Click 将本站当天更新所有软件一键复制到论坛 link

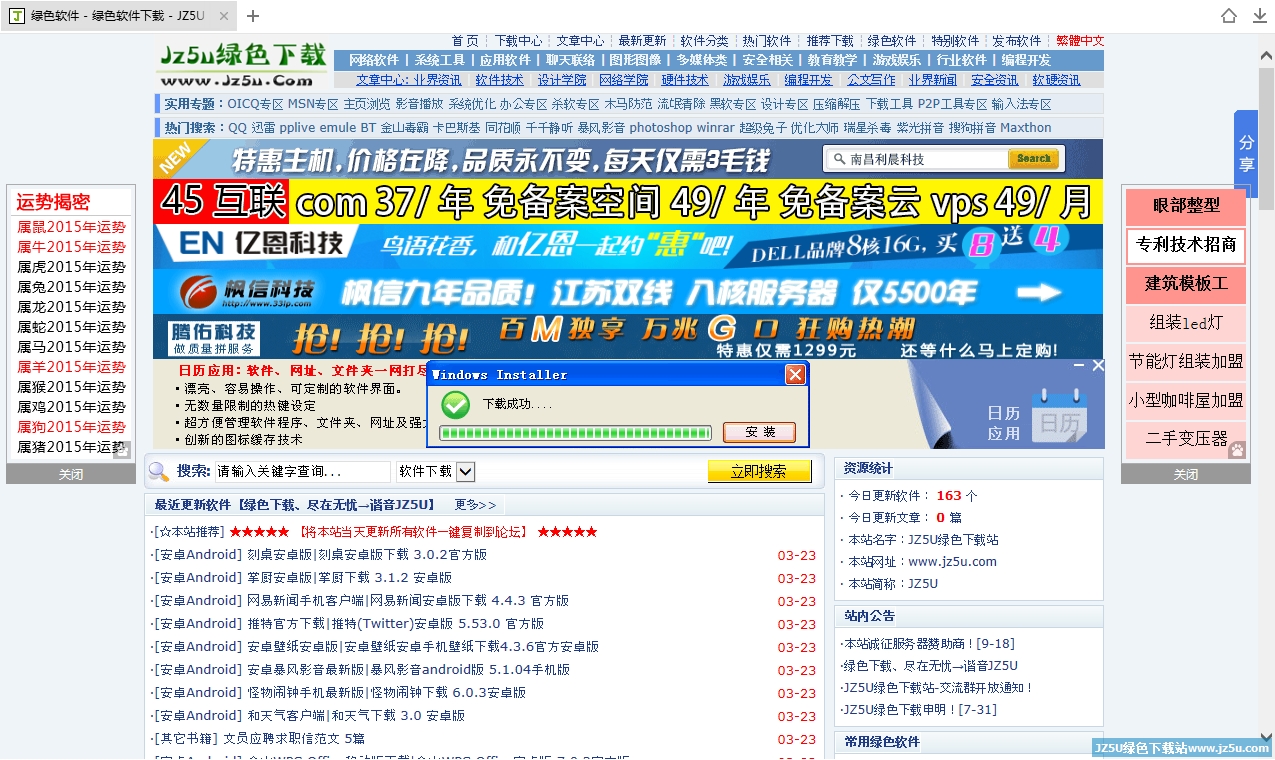pyautogui.click(x=412, y=531)
